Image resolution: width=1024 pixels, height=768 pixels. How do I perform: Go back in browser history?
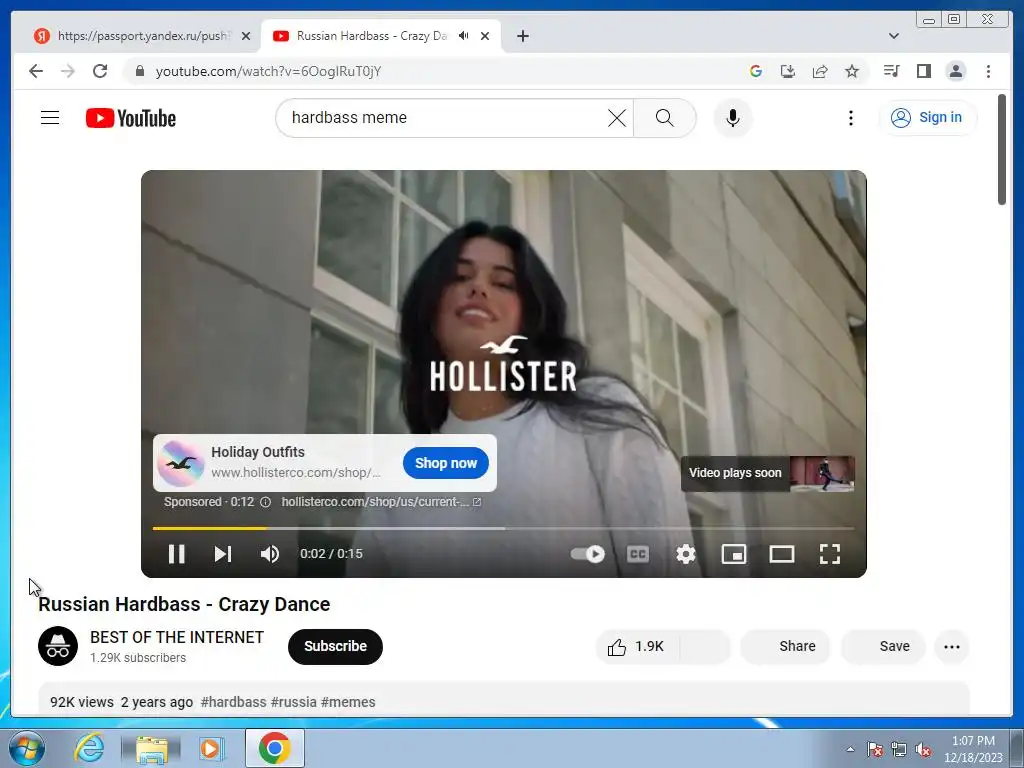[36, 71]
